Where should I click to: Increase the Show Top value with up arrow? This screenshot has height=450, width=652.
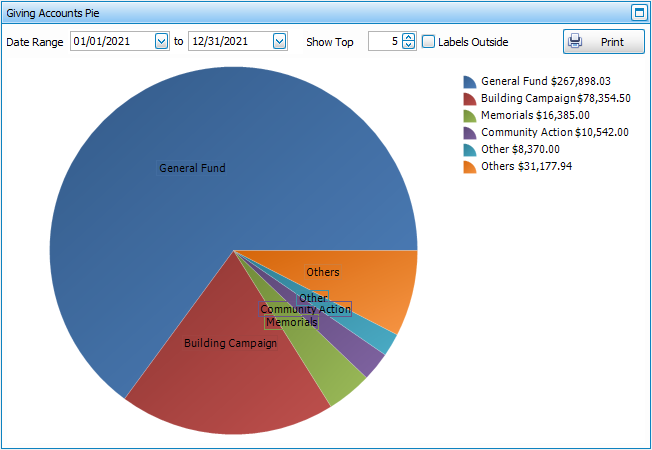408,37
